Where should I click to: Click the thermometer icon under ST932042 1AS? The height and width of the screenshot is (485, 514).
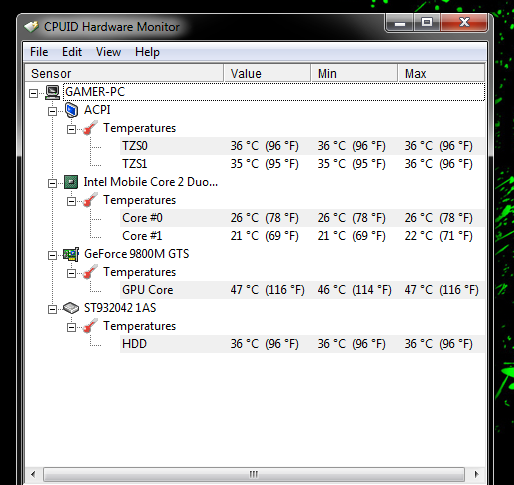[x=90, y=326]
